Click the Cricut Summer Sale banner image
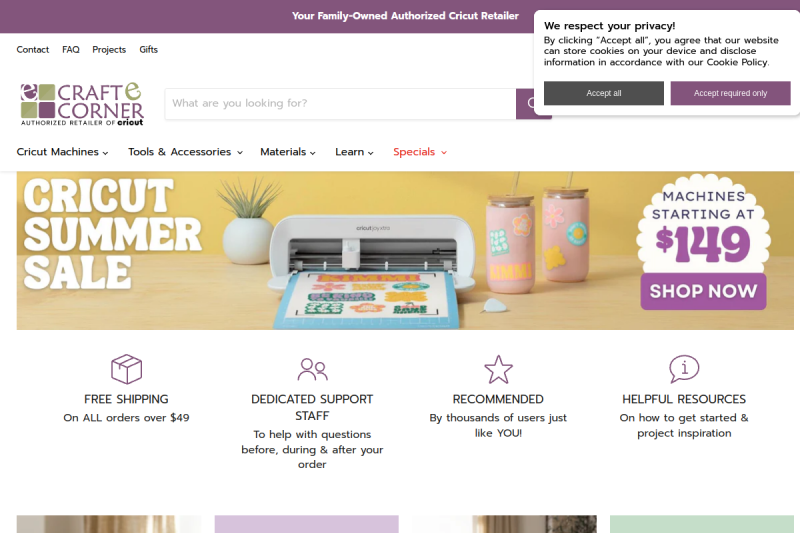This screenshot has width=800, height=533. pyautogui.click(x=405, y=250)
